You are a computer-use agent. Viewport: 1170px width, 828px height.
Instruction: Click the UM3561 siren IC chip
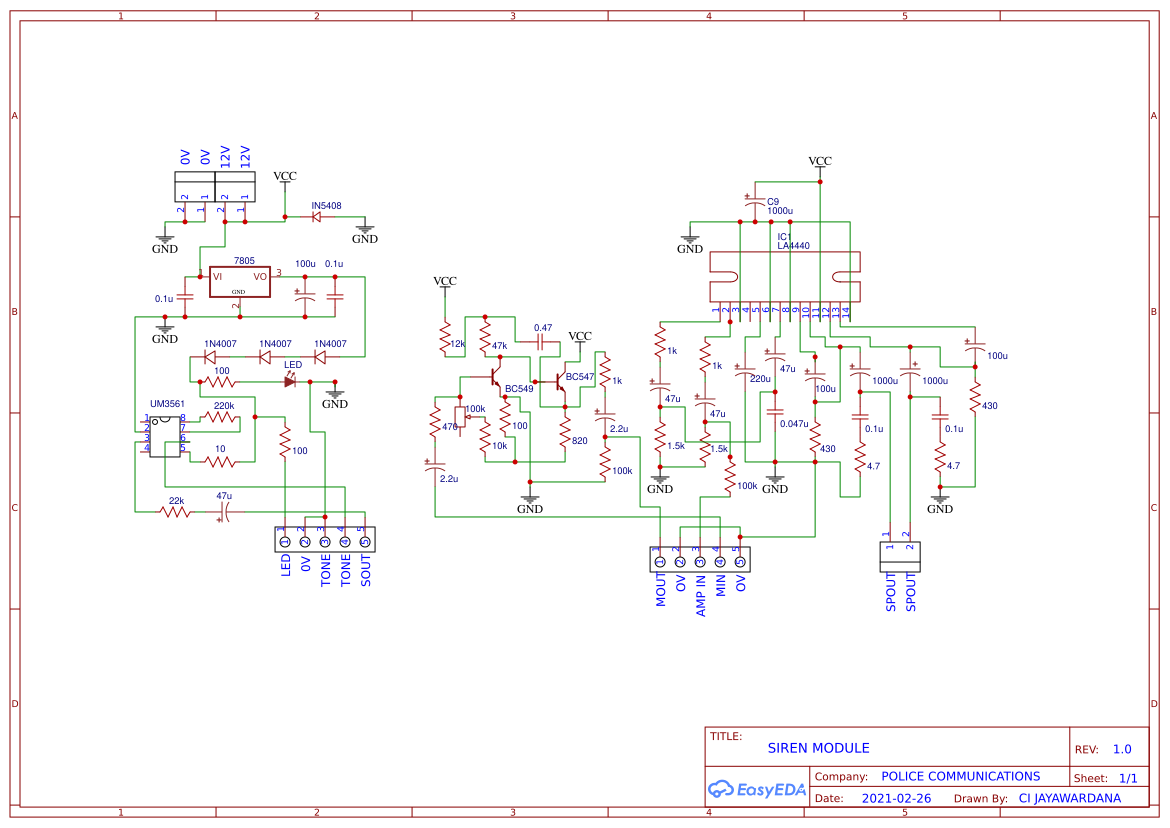pos(165,435)
